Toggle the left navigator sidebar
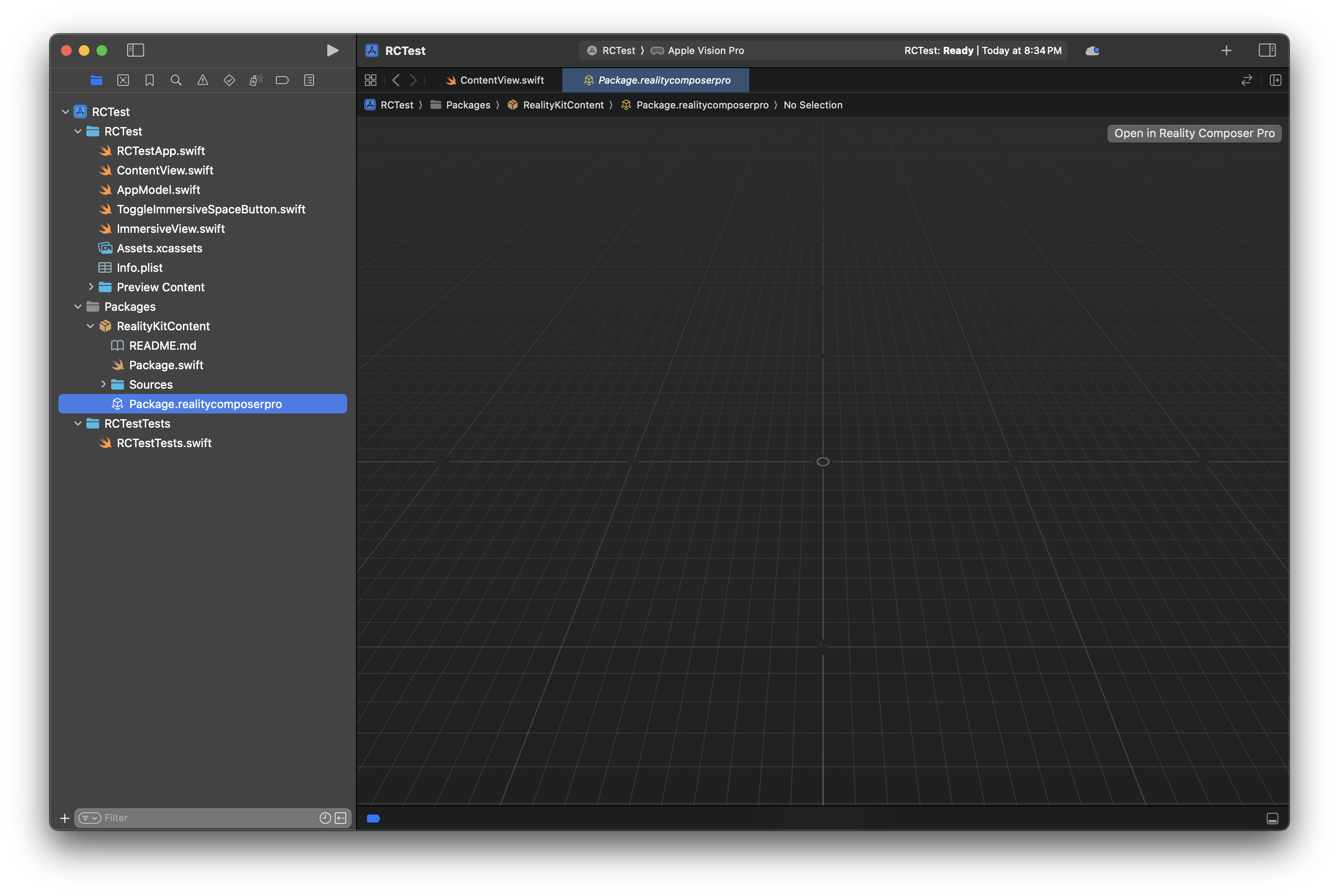 click(135, 51)
